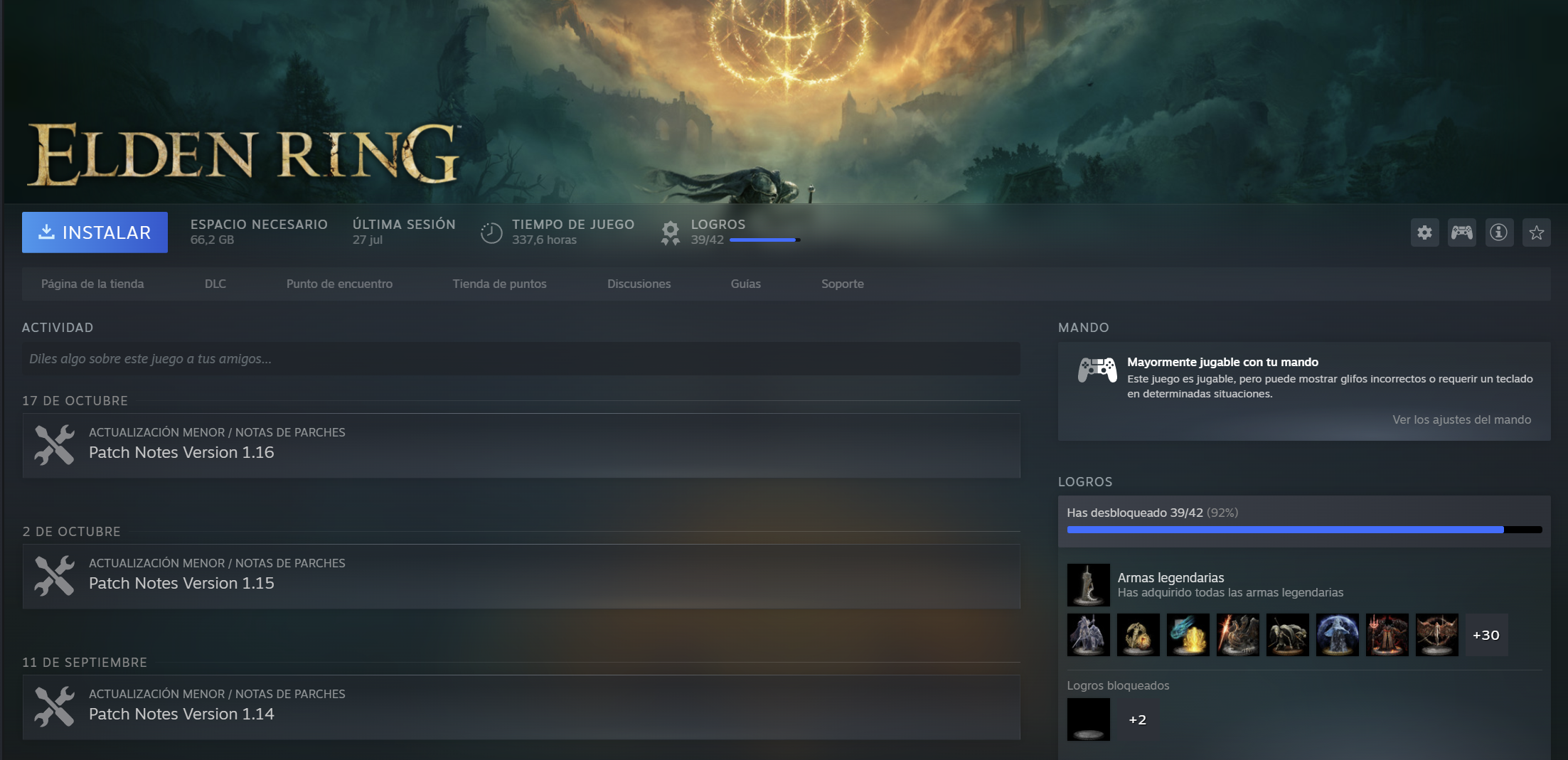Click wrench icon for Patch Notes 1.15

tap(55, 576)
